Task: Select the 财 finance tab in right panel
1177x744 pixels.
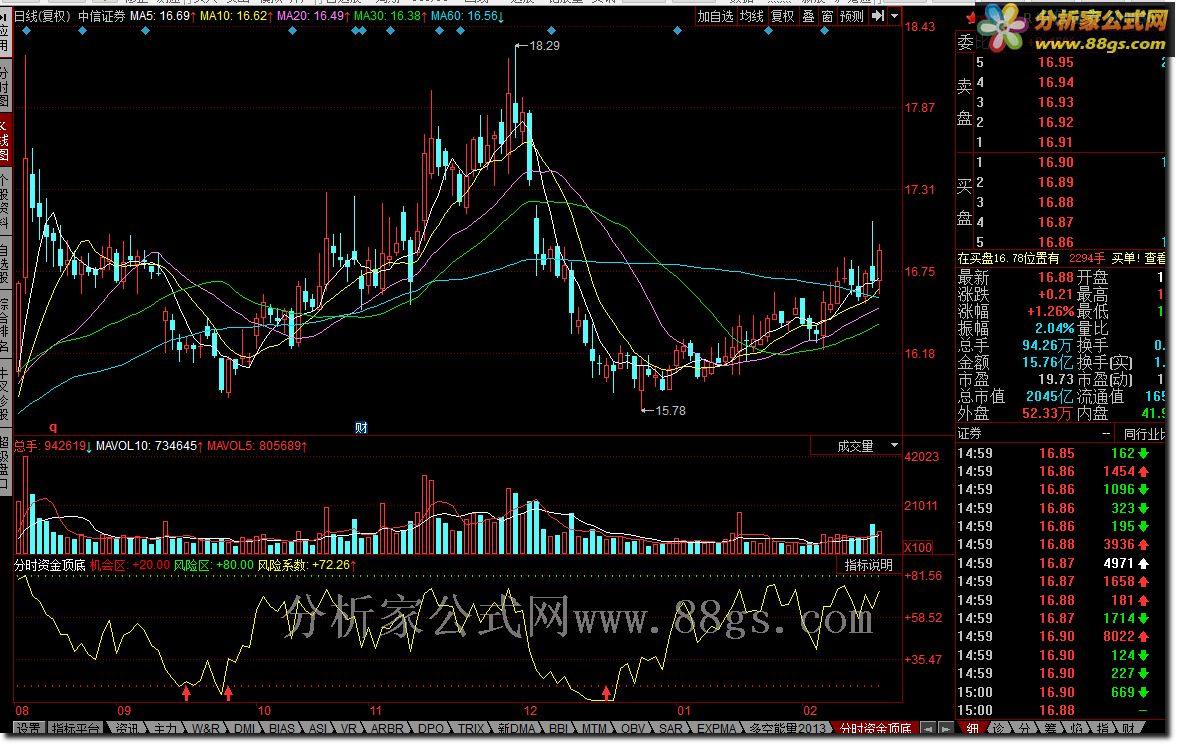Action: click(x=1128, y=729)
